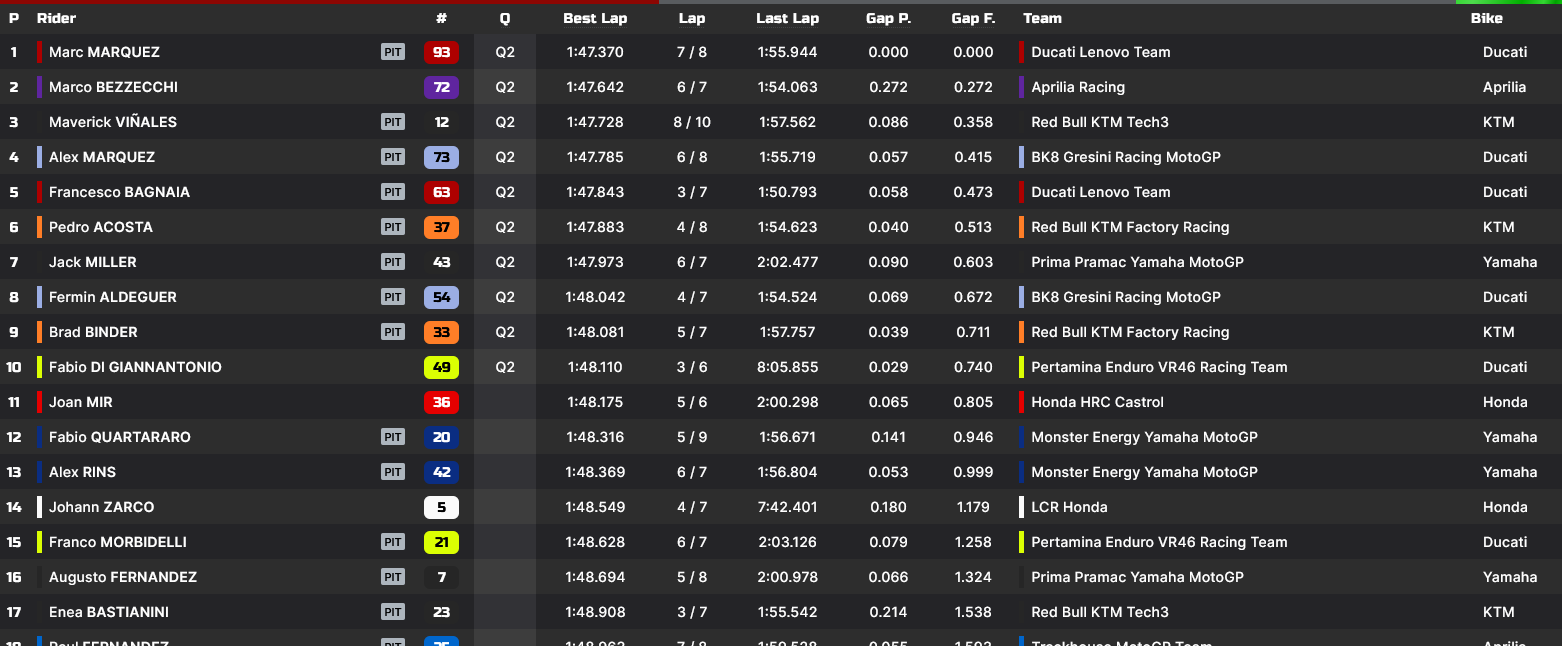The image size is (1562, 646).
Task: Click the white number 5 badge
Action: (x=441, y=507)
